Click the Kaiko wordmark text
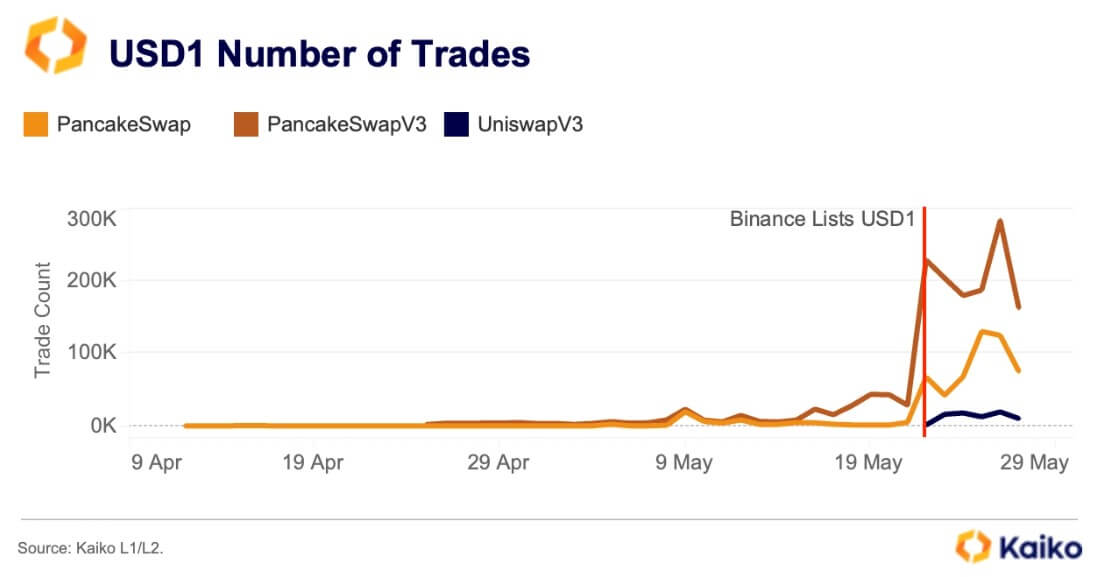 1040,547
